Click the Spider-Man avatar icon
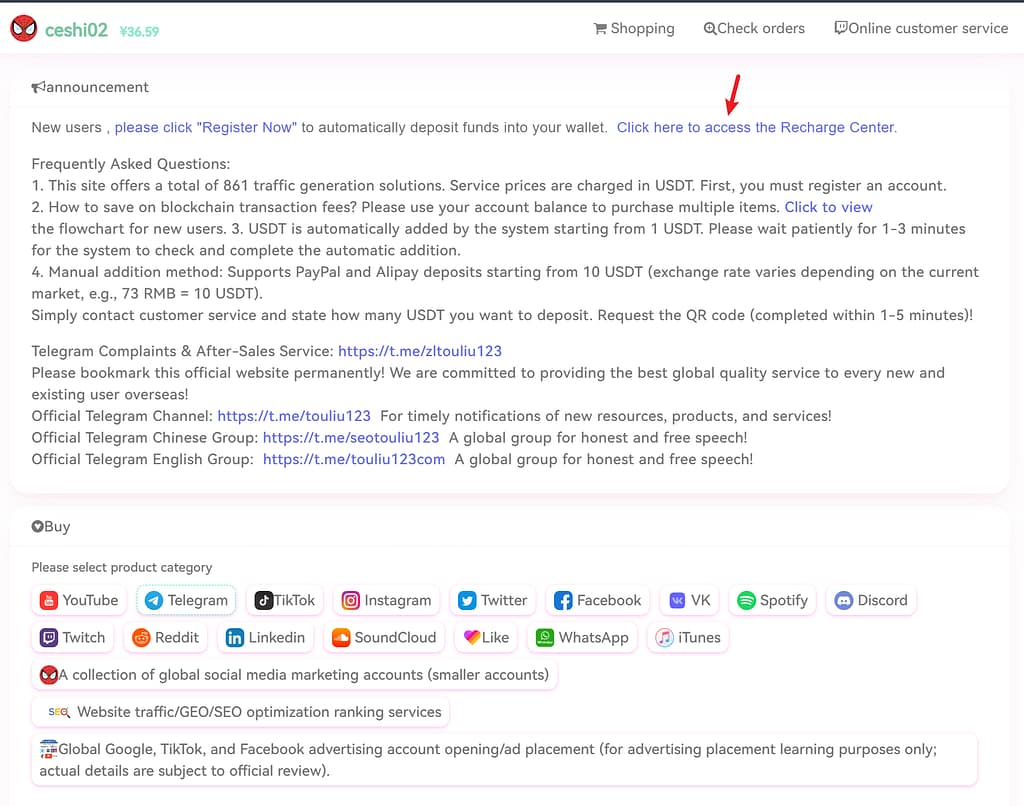This screenshot has height=806, width=1024. click(x=24, y=29)
